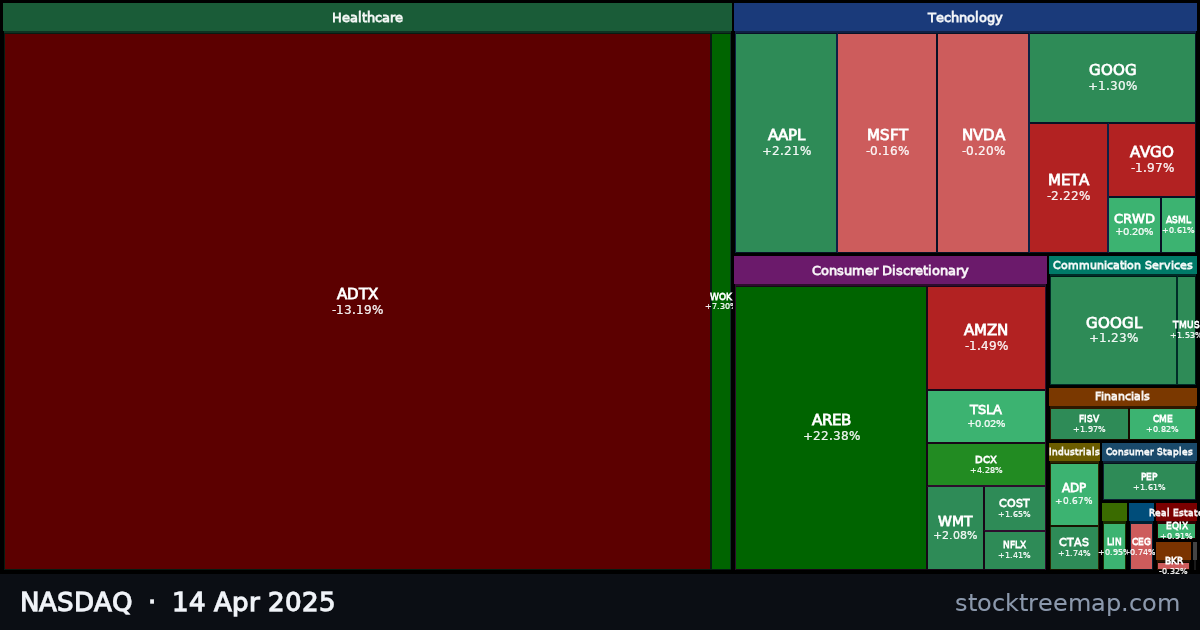Open the NFLX tile
This screenshot has height=630, width=1200.
point(1014,550)
